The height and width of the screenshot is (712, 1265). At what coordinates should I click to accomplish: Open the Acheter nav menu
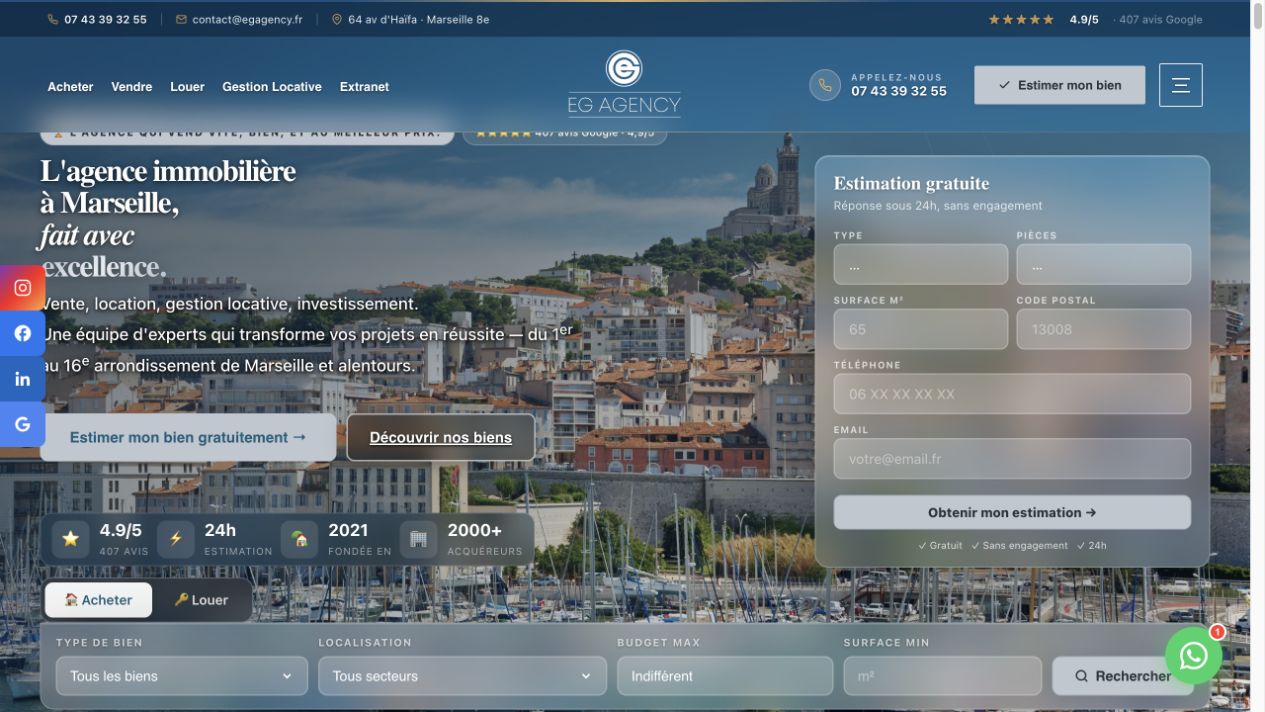click(x=70, y=87)
